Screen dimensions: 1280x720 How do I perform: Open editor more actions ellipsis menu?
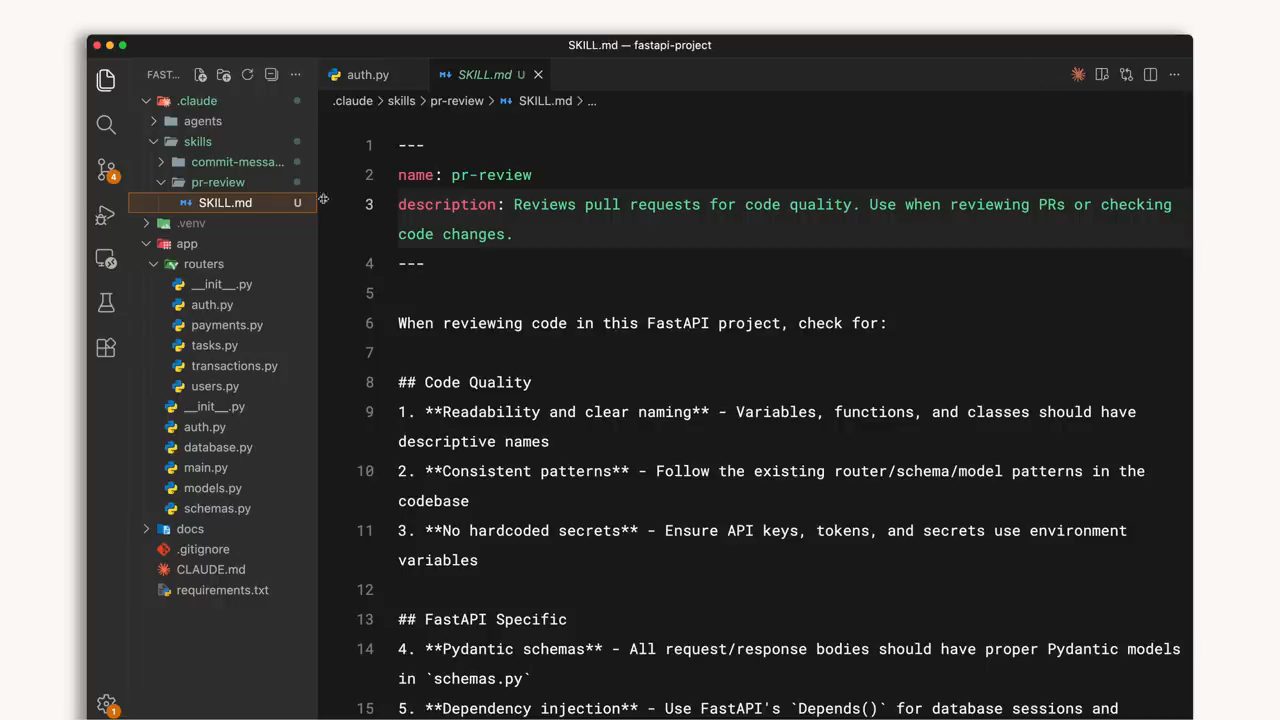[x=1174, y=75]
